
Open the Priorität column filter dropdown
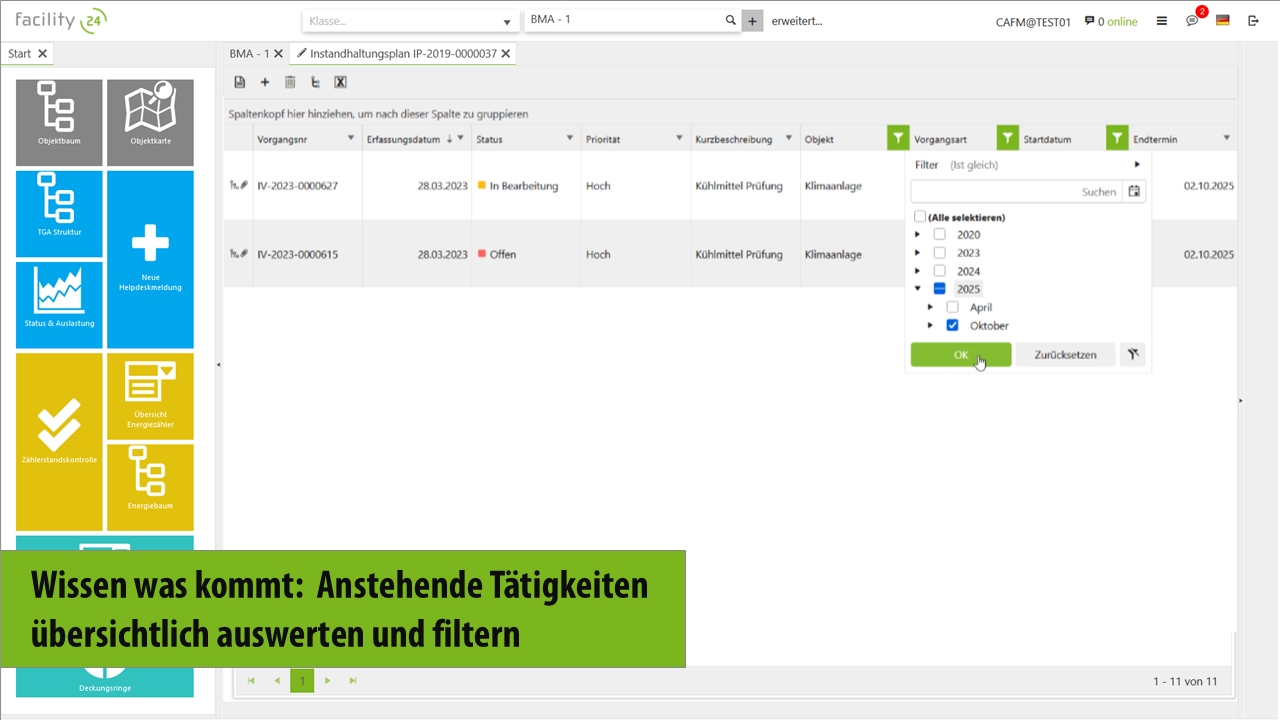[x=679, y=139]
